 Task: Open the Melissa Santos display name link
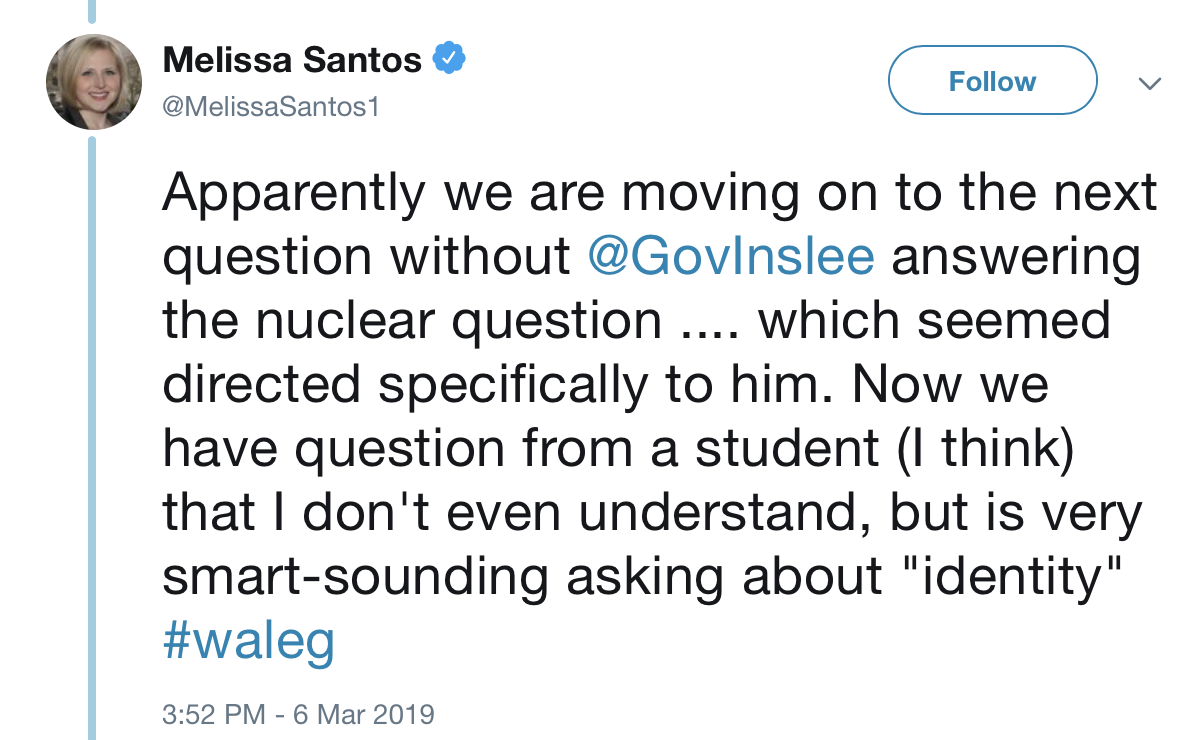point(292,61)
